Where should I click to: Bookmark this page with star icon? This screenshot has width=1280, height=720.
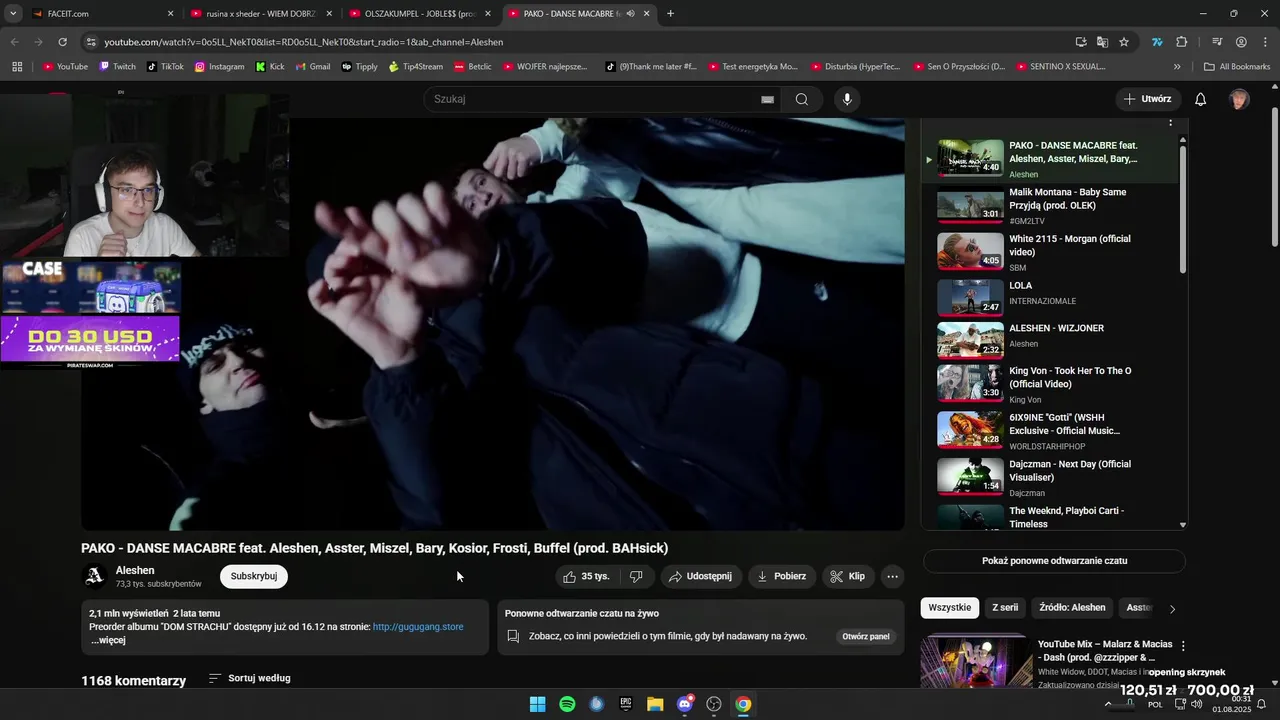(1124, 42)
